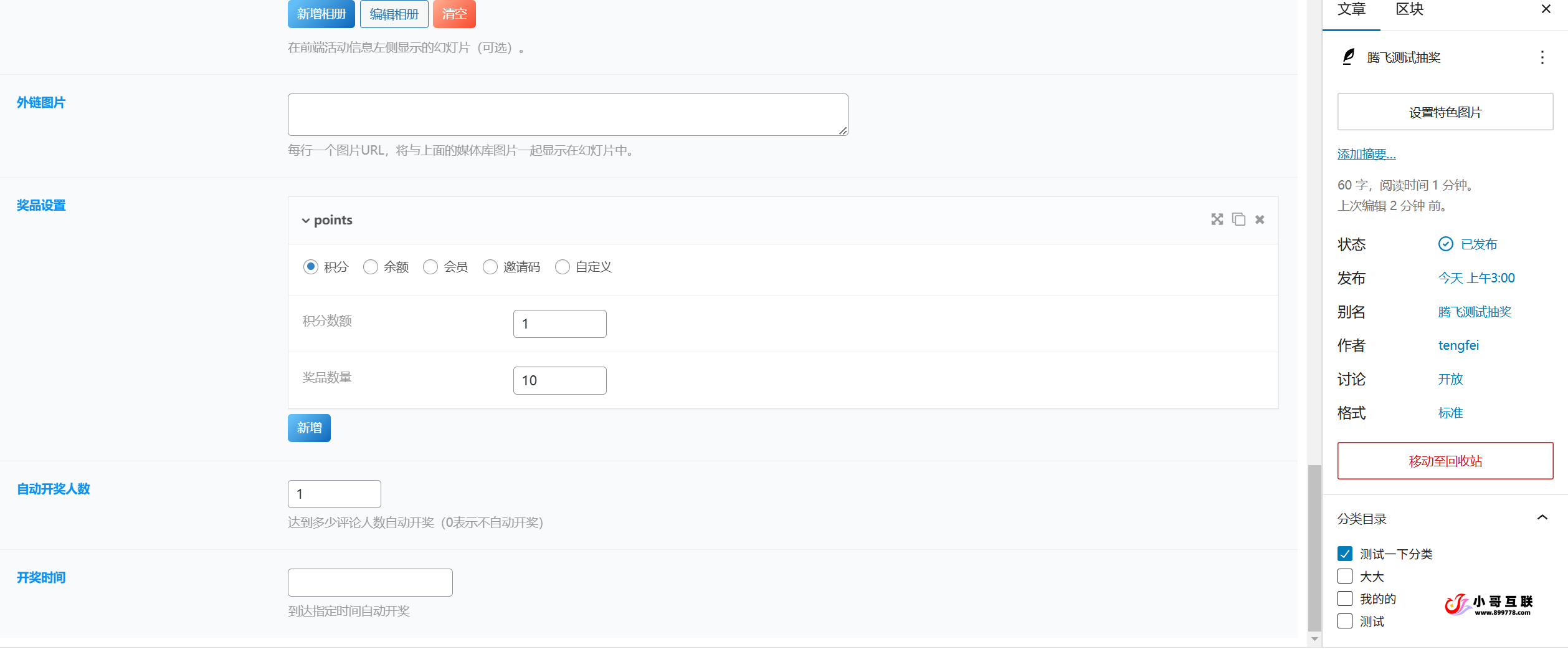Click the duplicate icon on points panel

[1238, 219]
